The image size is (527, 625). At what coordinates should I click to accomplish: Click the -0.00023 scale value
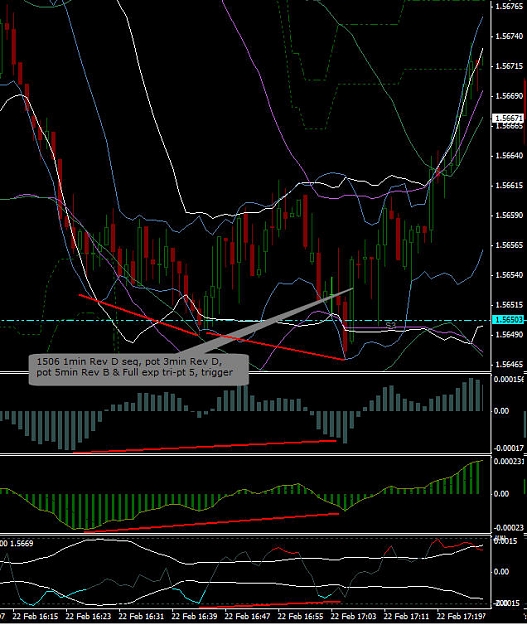[x=509, y=527]
